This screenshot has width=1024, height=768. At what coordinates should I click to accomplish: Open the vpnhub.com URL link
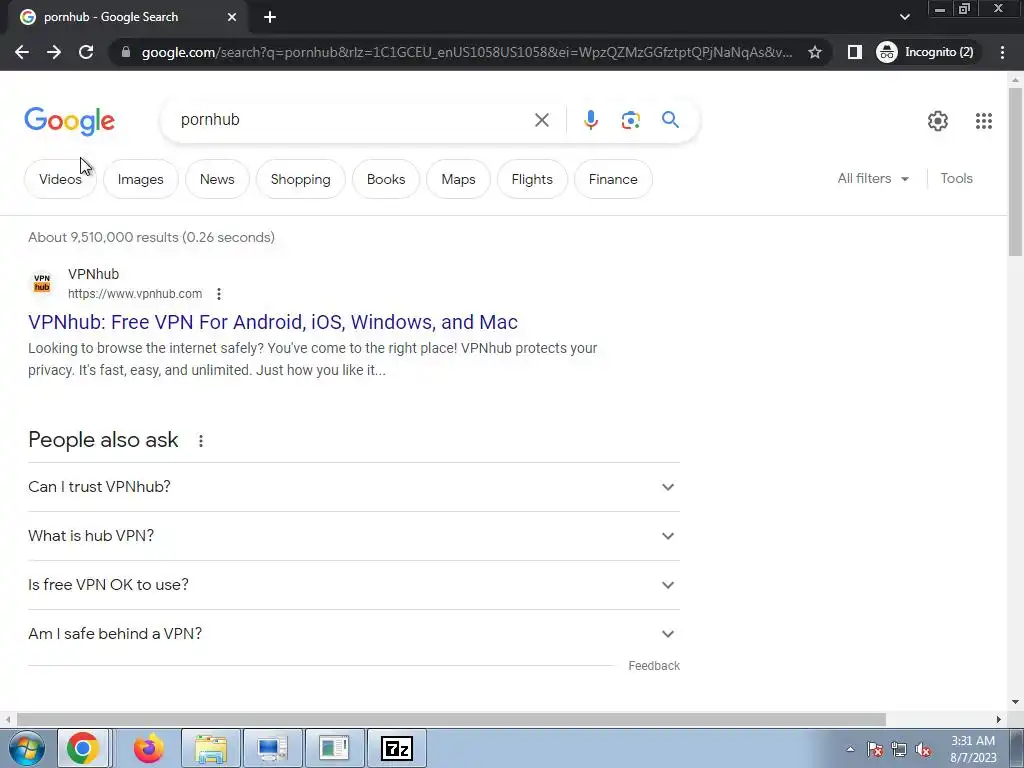[x=135, y=294]
